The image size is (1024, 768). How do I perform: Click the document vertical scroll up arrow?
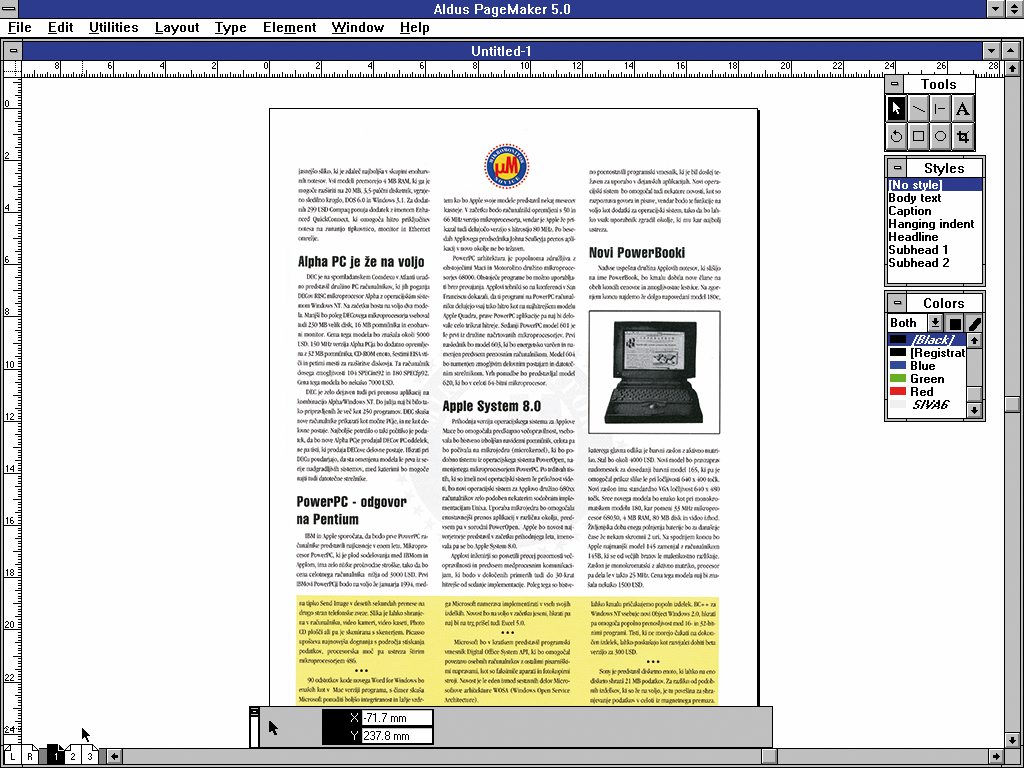point(1012,68)
